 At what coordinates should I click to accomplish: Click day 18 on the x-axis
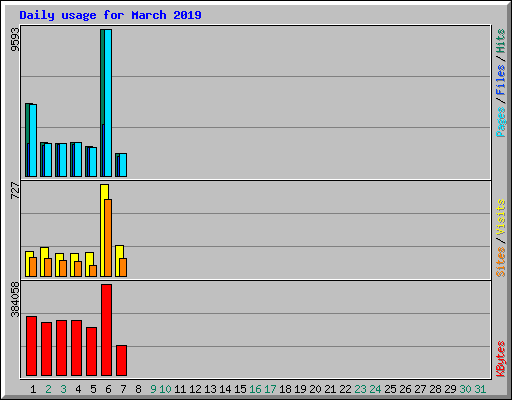click(285, 389)
